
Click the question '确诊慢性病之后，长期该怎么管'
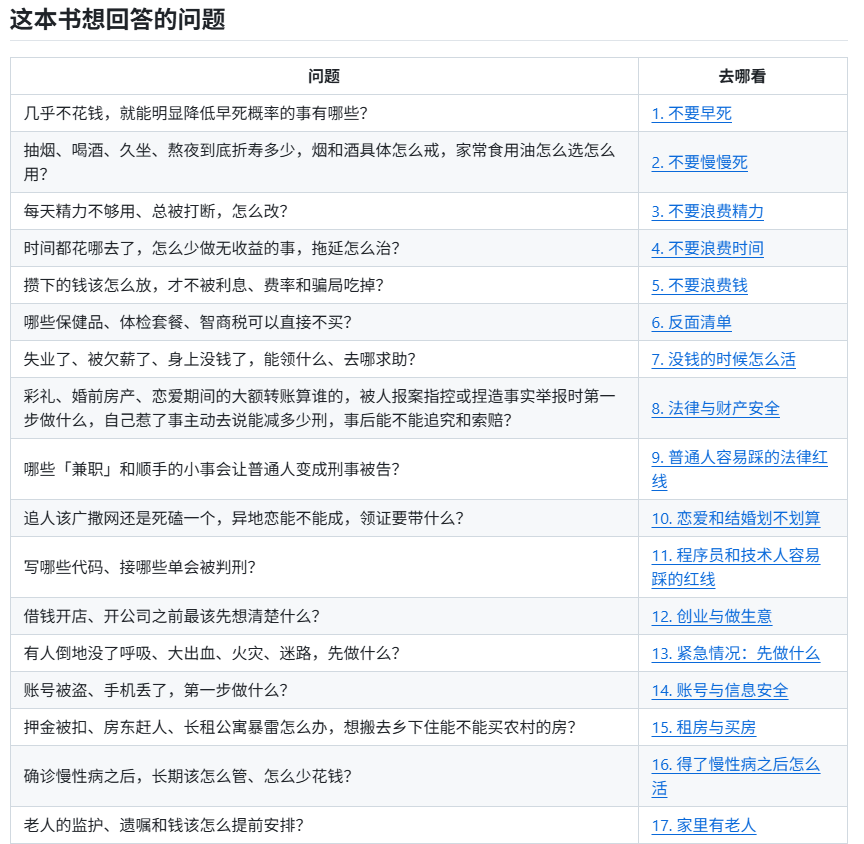[x=187, y=776]
